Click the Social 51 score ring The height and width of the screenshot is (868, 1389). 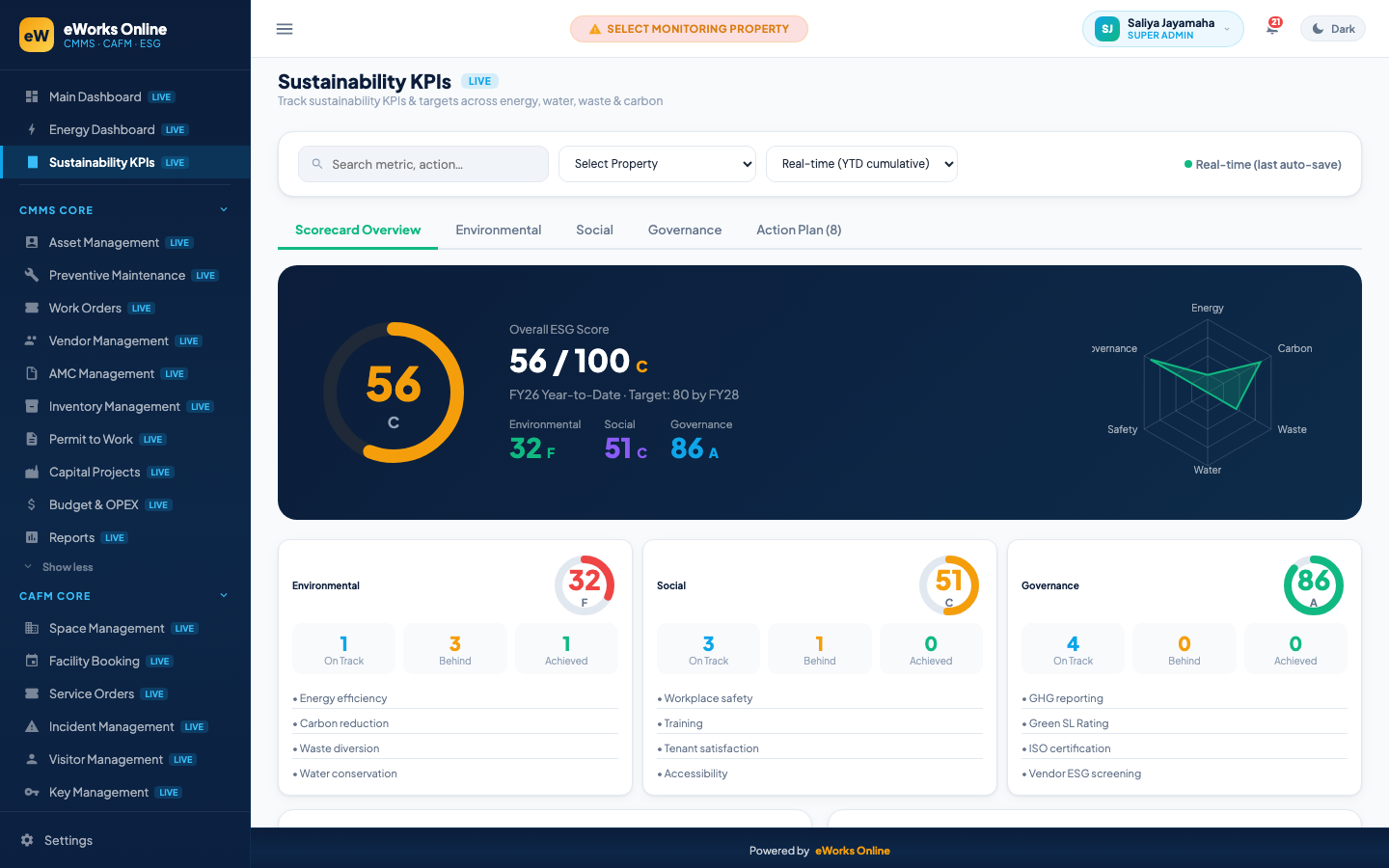click(x=949, y=585)
